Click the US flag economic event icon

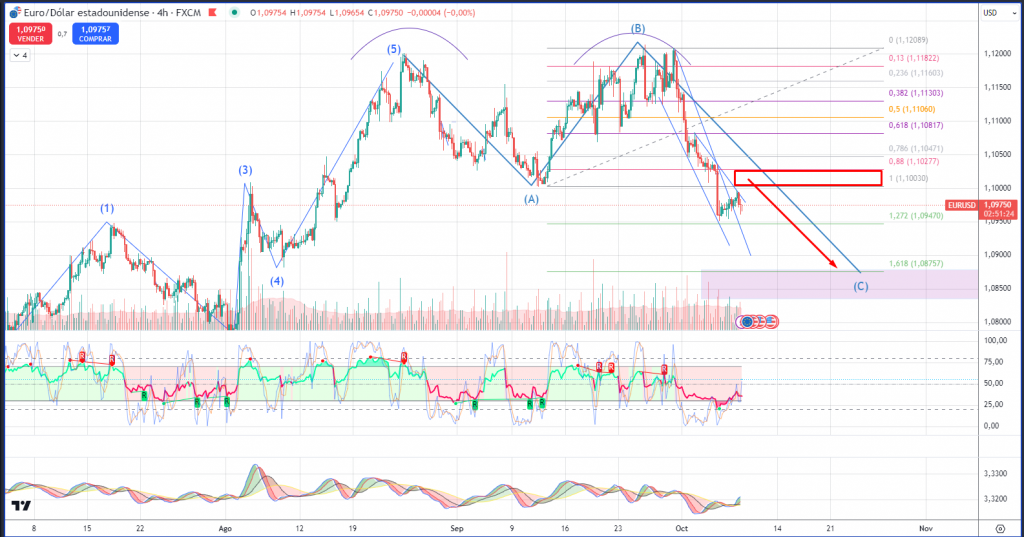point(771,322)
